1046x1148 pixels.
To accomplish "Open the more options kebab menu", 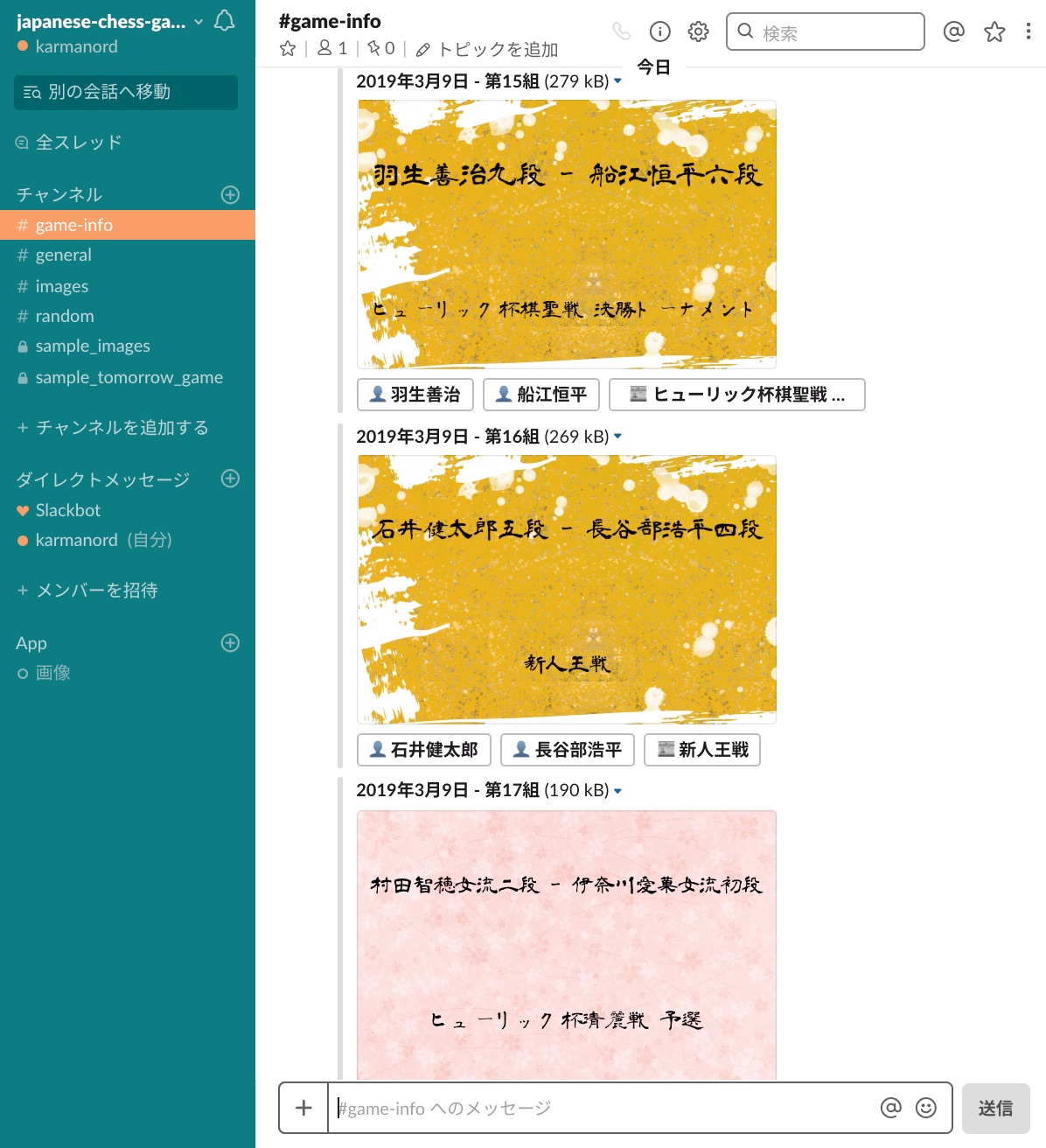I will coord(1028,31).
